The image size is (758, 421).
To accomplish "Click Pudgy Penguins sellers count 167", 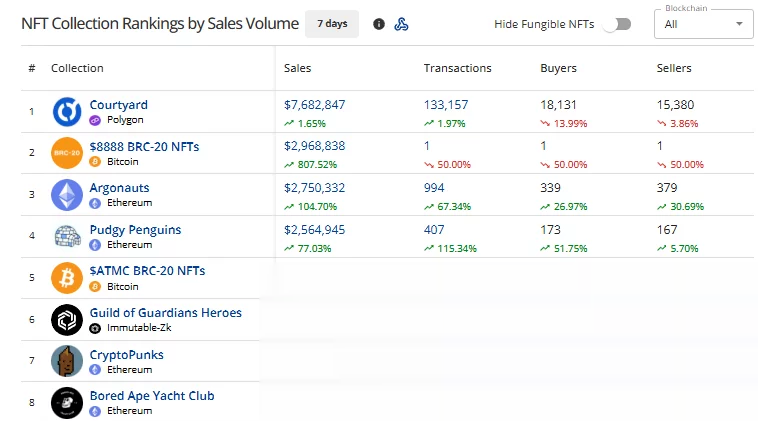I will pos(667,230).
